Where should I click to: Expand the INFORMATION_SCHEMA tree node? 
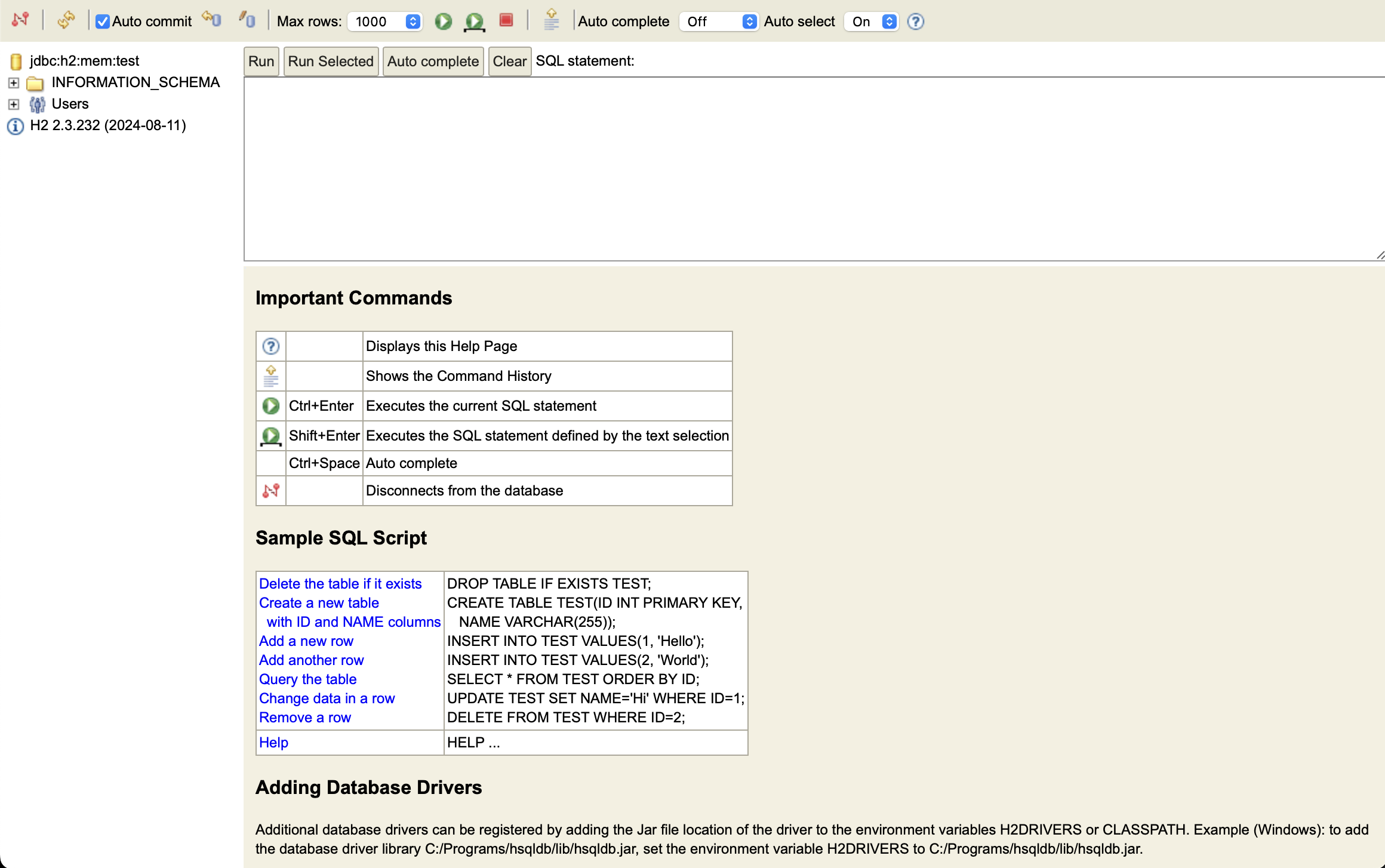click(14, 82)
